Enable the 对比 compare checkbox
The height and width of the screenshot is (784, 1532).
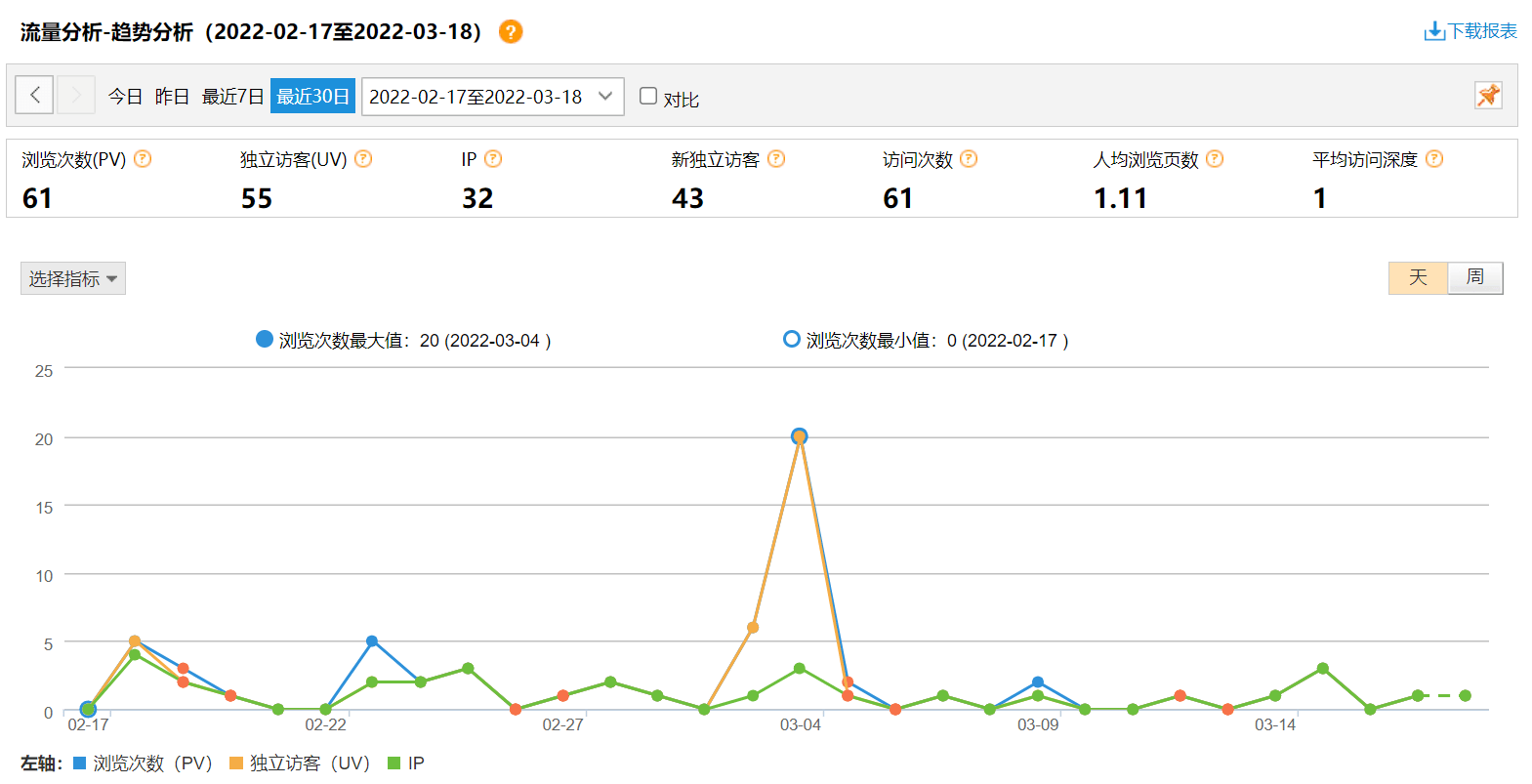[648, 96]
